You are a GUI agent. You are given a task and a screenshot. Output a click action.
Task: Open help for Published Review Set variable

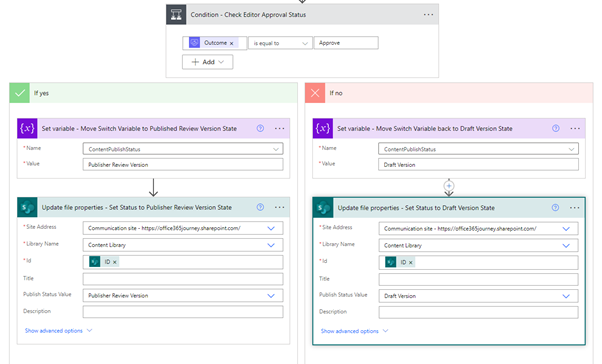coord(260,128)
